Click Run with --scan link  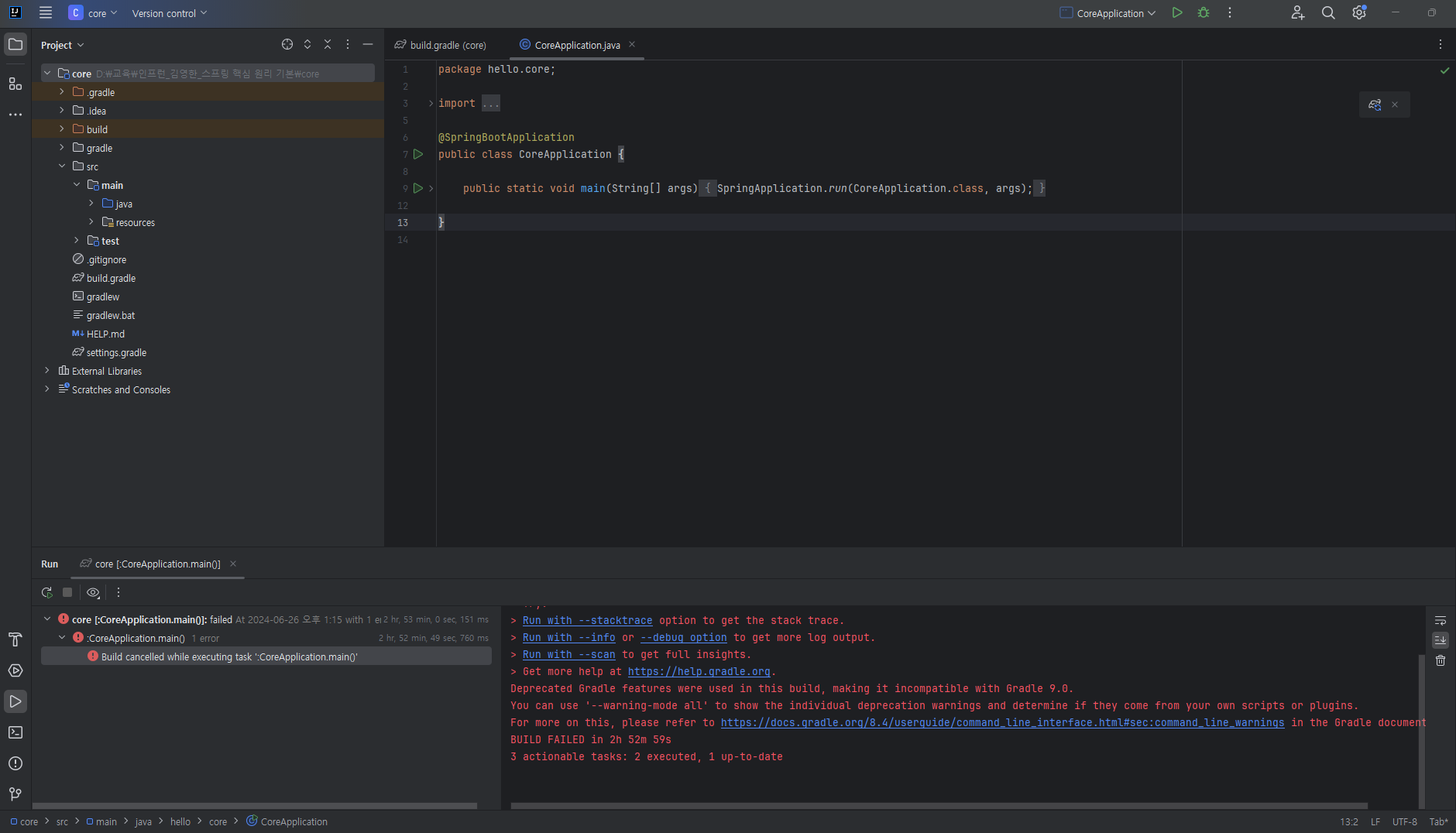pyautogui.click(x=568, y=654)
